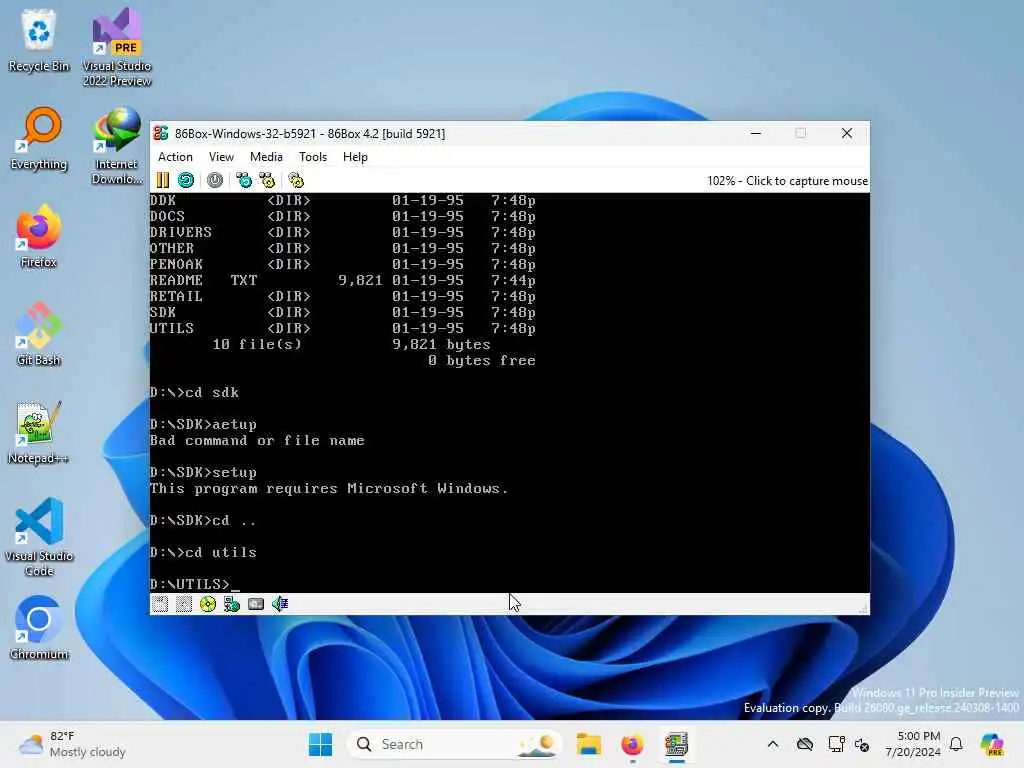Open the weather widget showing 82°F
The image size is (1024, 768).
click(x=72, y=744)
